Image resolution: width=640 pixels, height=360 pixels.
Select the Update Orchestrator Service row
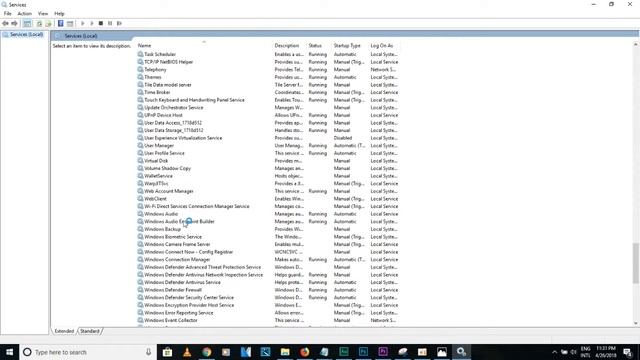(x=173, y=108)
